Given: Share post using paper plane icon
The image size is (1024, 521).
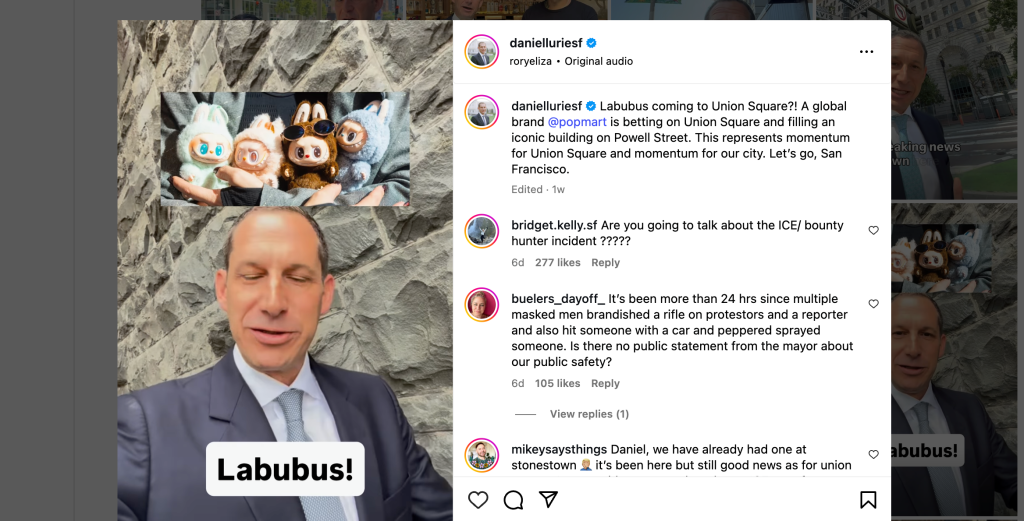Looking at the screenshot, I should coord(549,499).
